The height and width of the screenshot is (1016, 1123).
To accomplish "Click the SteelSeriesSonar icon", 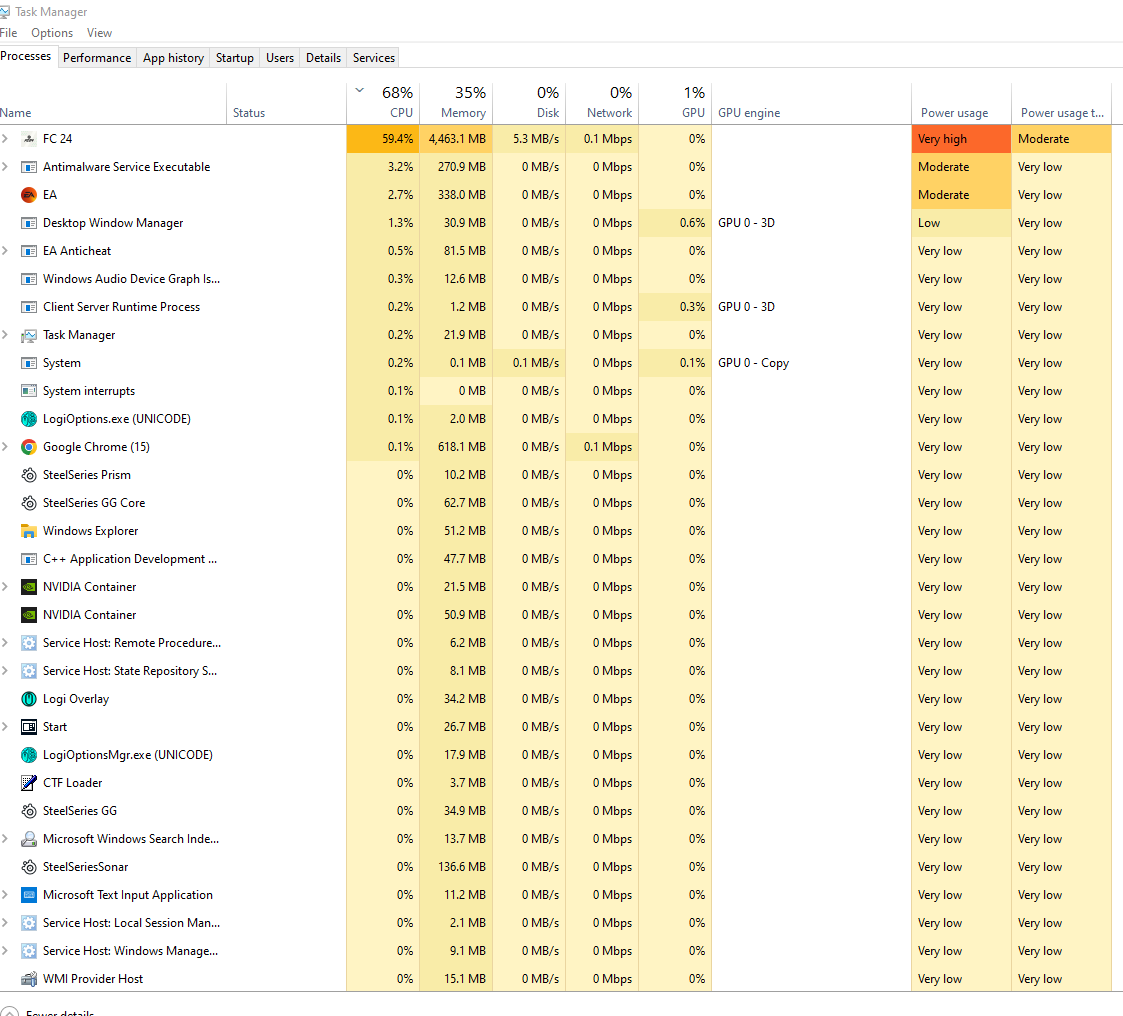I will tap(29, 866).
